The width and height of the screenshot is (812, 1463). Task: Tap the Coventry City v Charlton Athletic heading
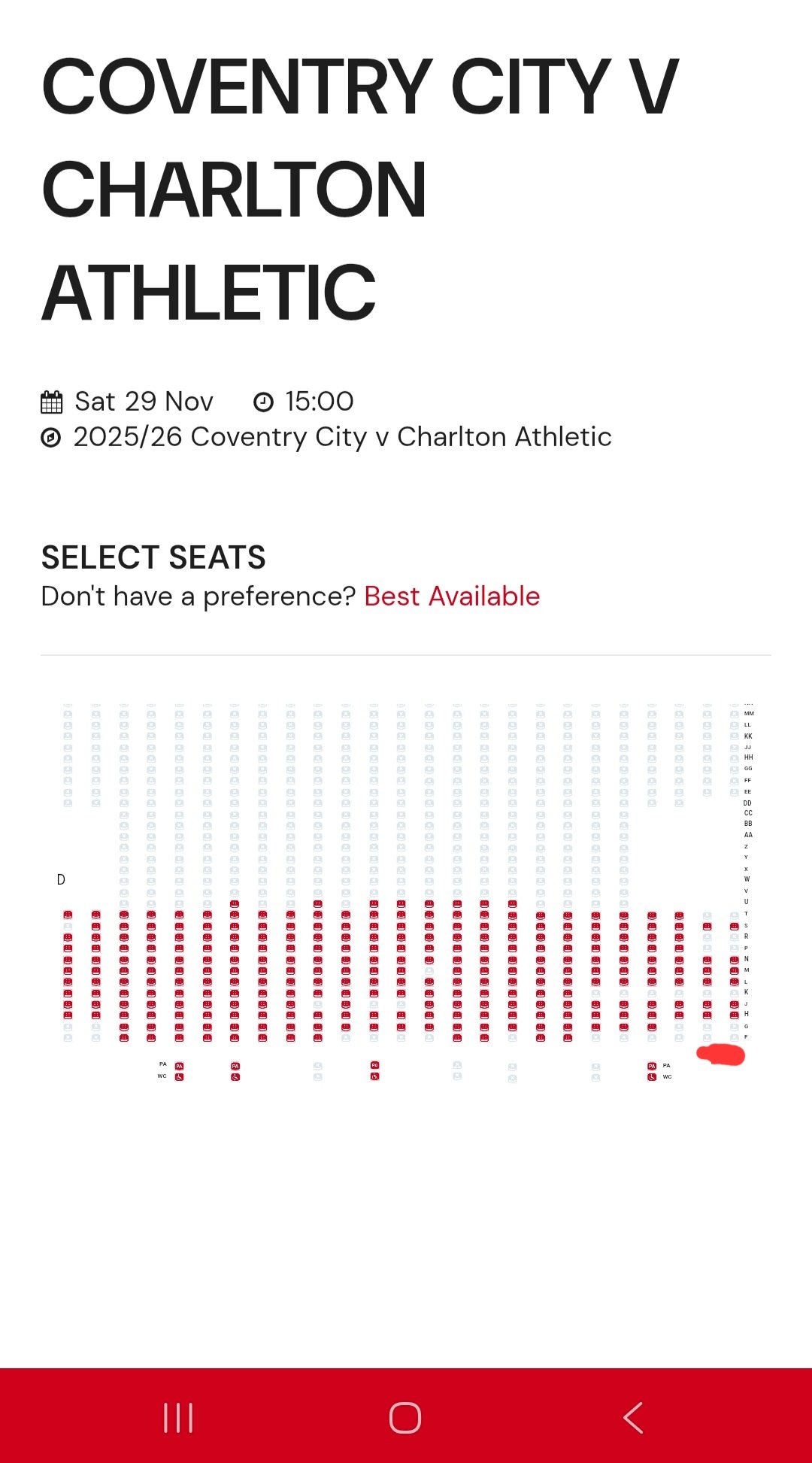(x=361, y=188)
